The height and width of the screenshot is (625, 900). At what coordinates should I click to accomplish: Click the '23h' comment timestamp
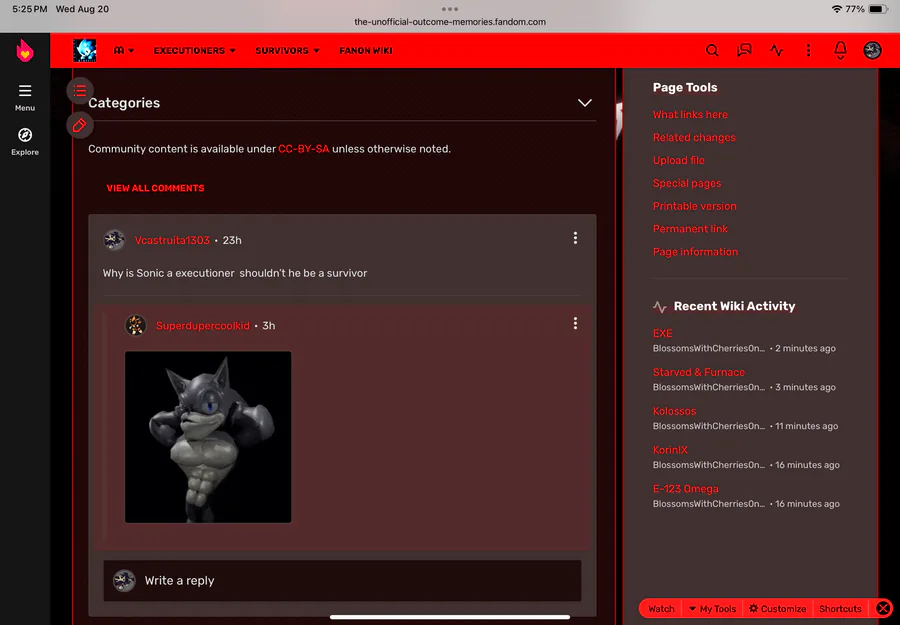(232, 240)
